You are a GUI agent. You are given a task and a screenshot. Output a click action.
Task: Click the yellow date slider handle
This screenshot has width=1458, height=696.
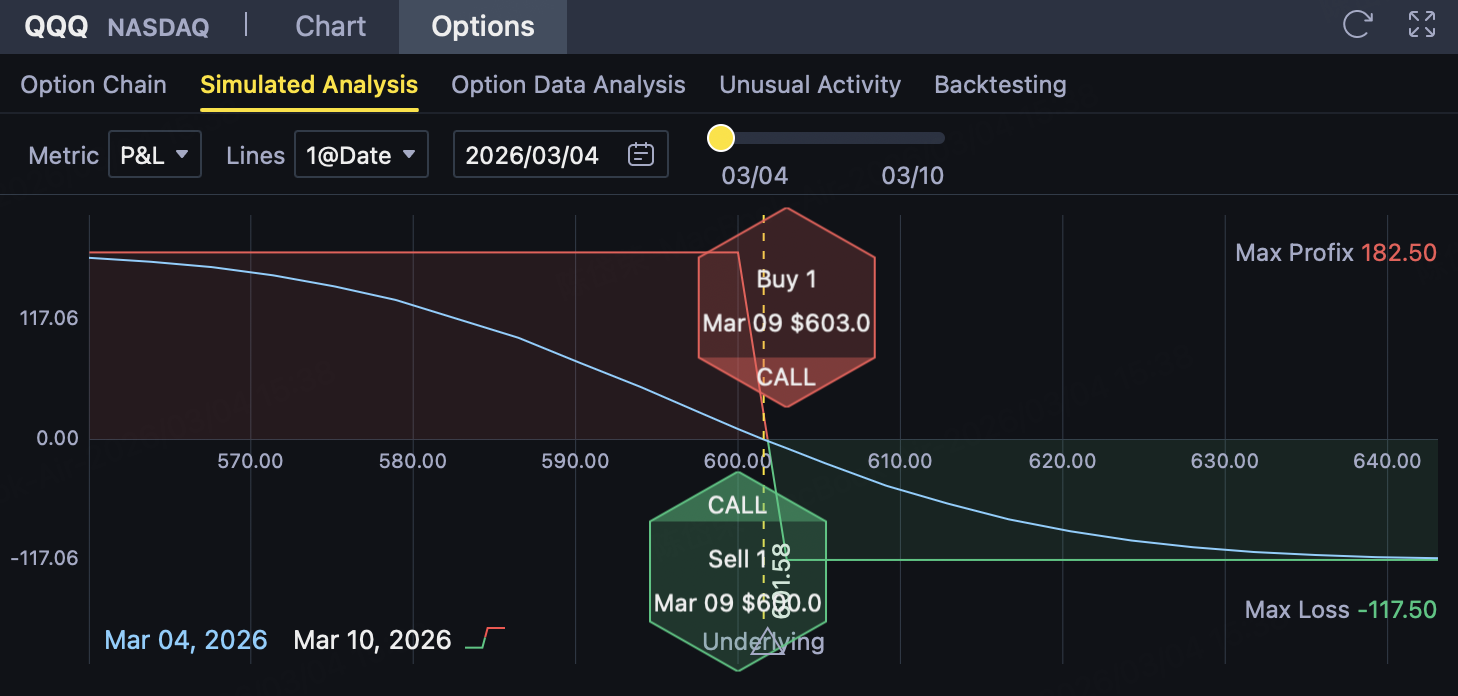(721, 138)
